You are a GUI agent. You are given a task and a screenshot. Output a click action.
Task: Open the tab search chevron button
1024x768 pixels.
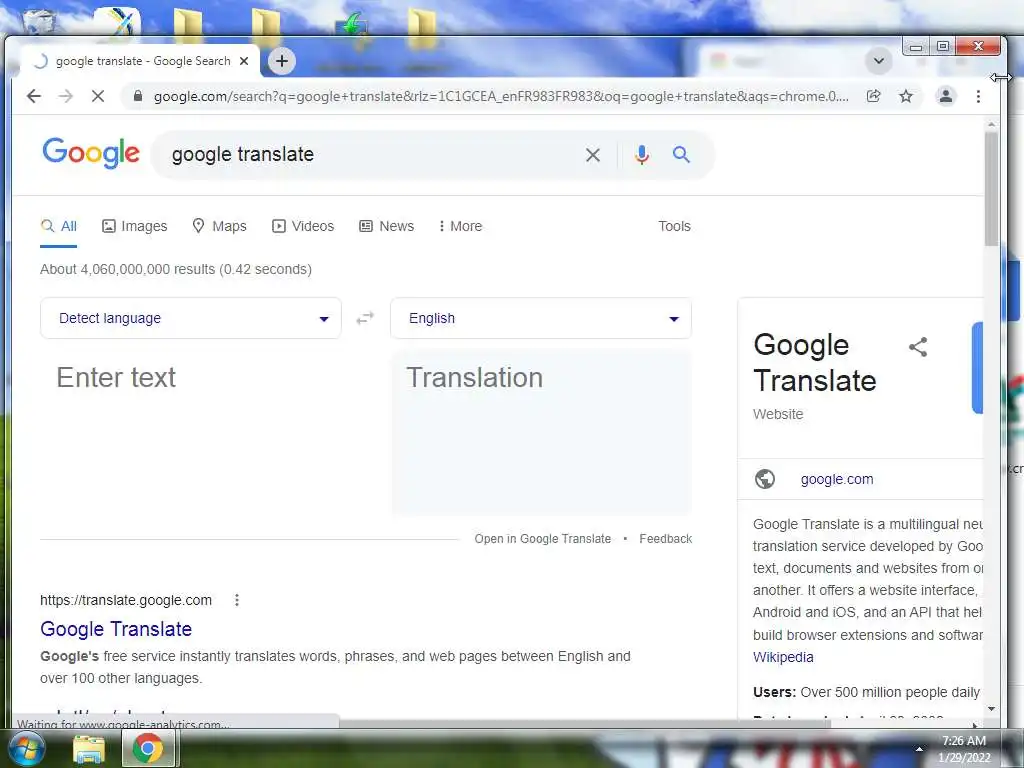879,61
